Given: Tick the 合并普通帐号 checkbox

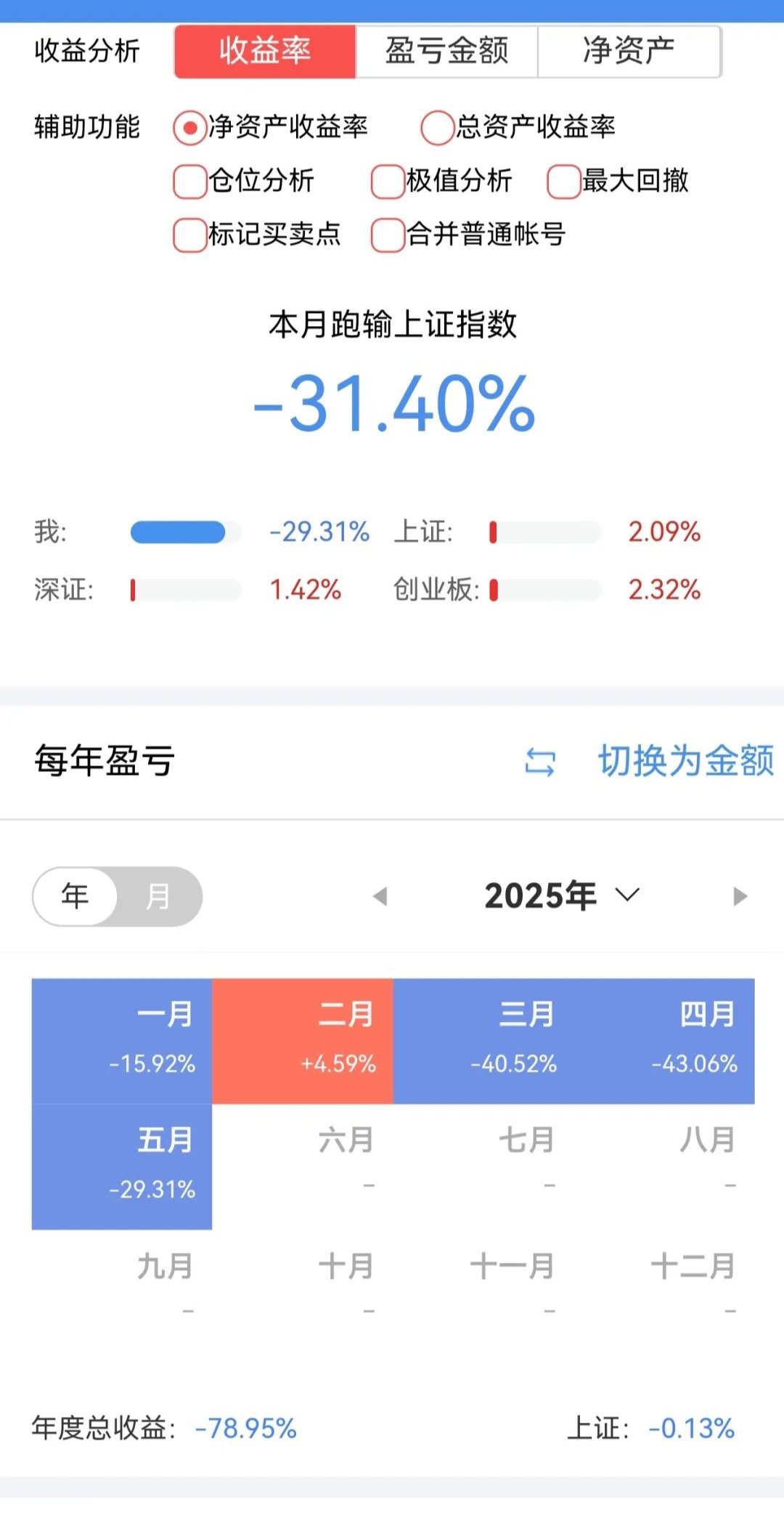Looking at the screenshot, I should pyautogui.click(x=388, y=235).
